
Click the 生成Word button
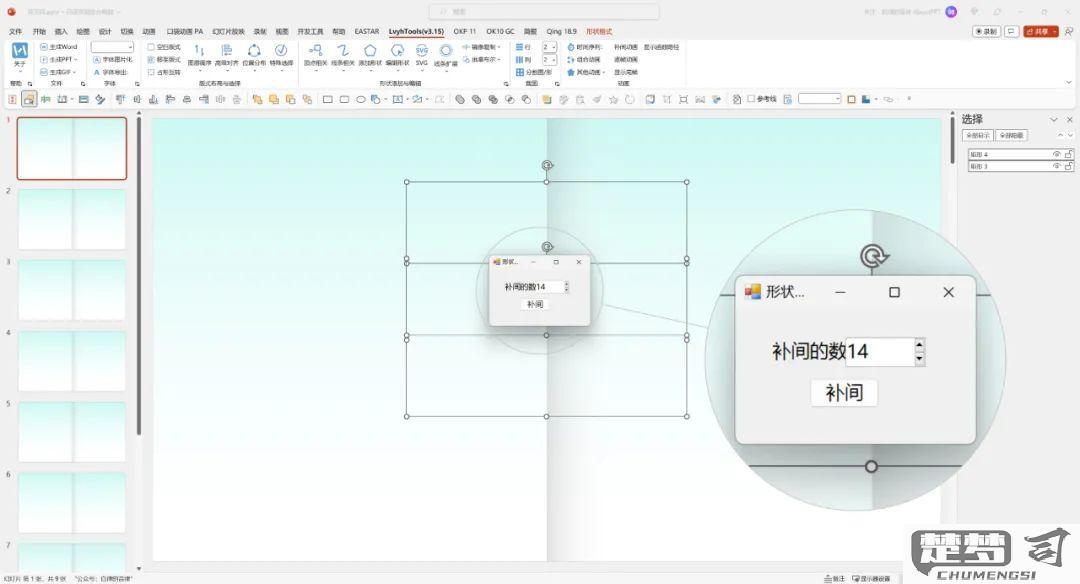(x=59, y=47)
